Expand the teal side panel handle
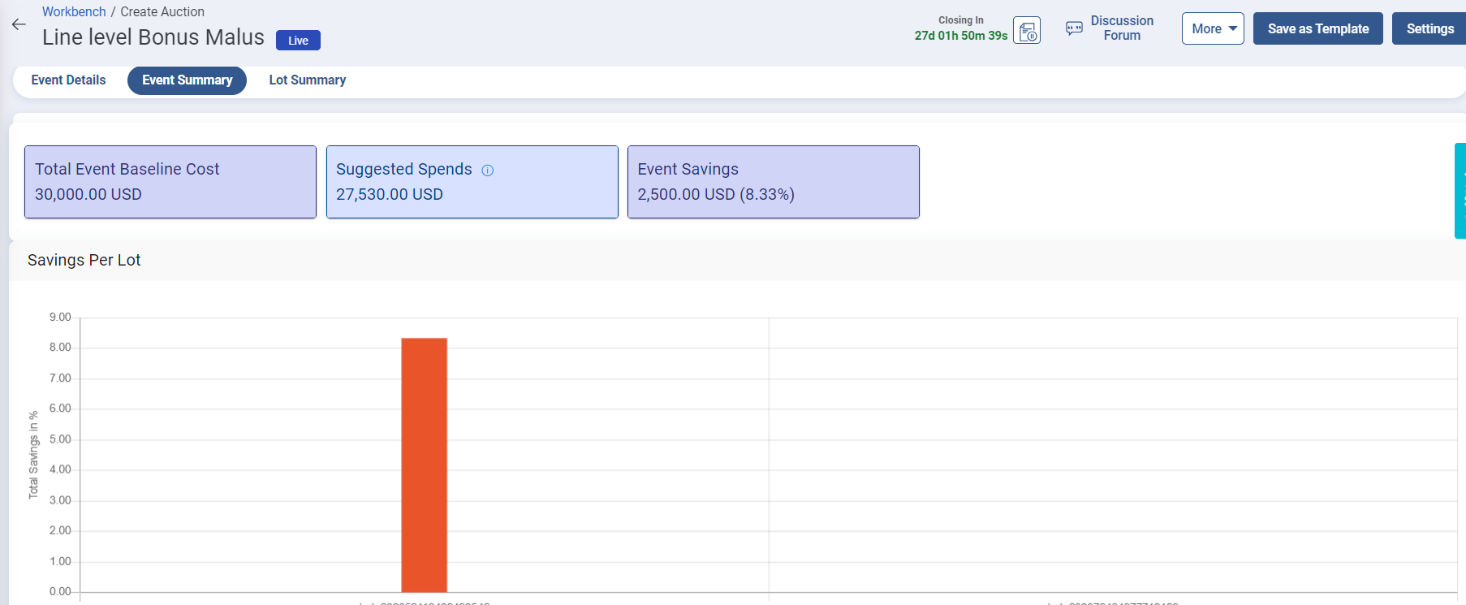Screen dimensions: 1466x605 click(x=1459, y=190)
